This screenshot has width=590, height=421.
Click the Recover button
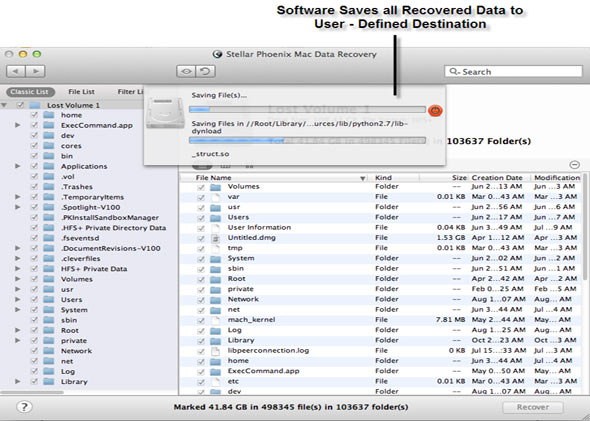click(533, 407)
